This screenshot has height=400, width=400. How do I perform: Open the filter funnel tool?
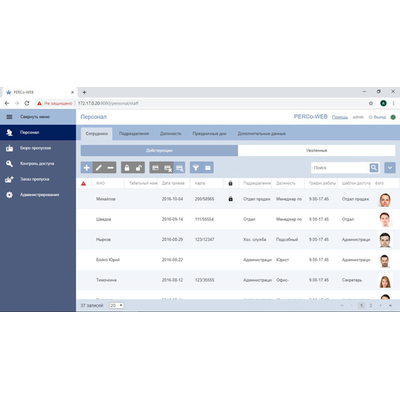point(196,168)
